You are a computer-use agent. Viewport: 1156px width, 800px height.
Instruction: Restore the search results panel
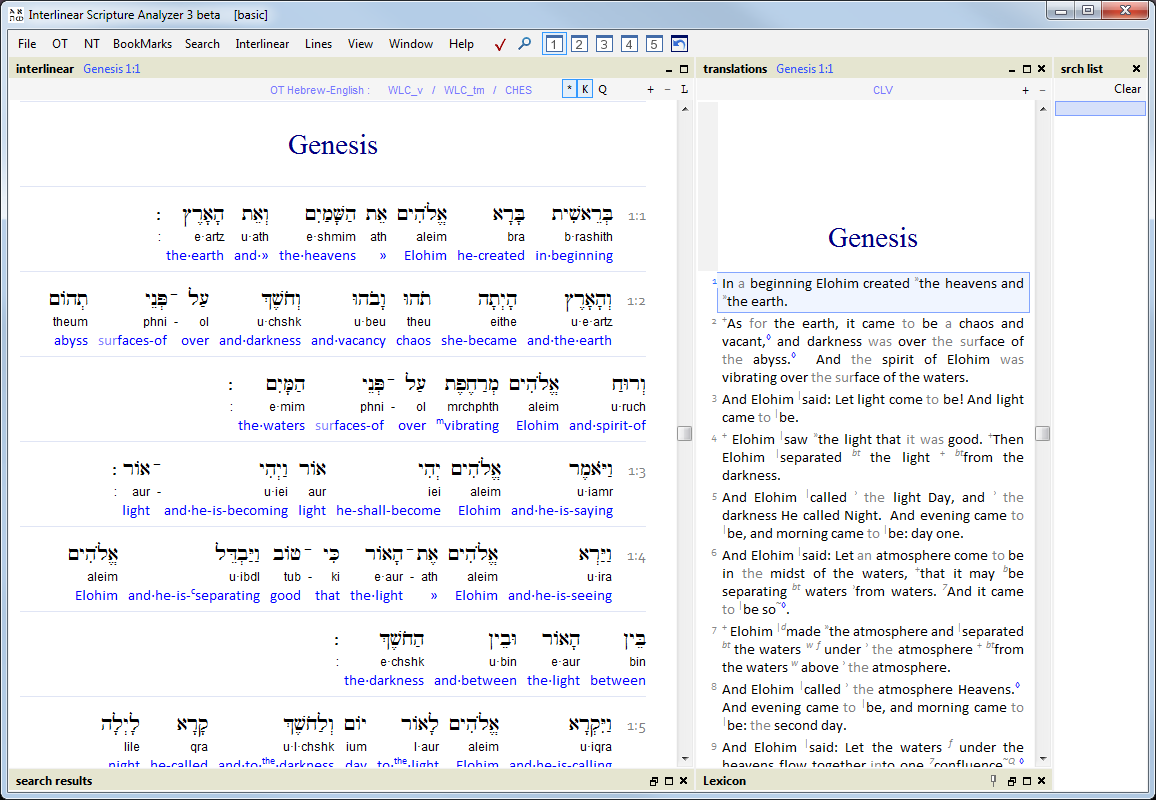654,781
